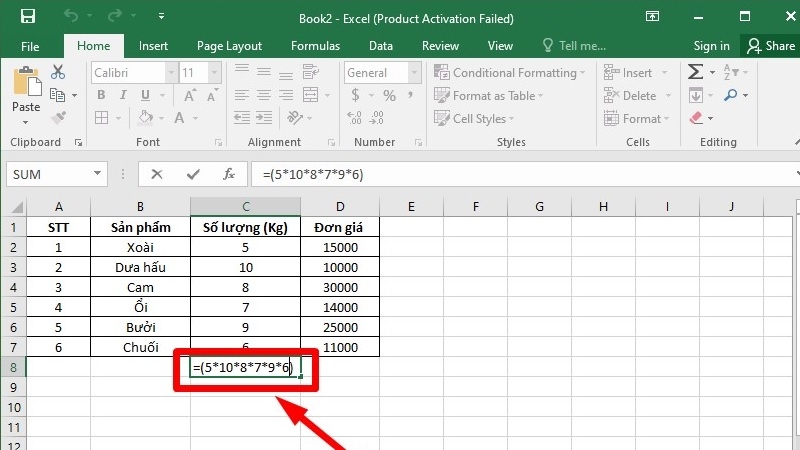Open Cell Styles menu

(474, 118)
